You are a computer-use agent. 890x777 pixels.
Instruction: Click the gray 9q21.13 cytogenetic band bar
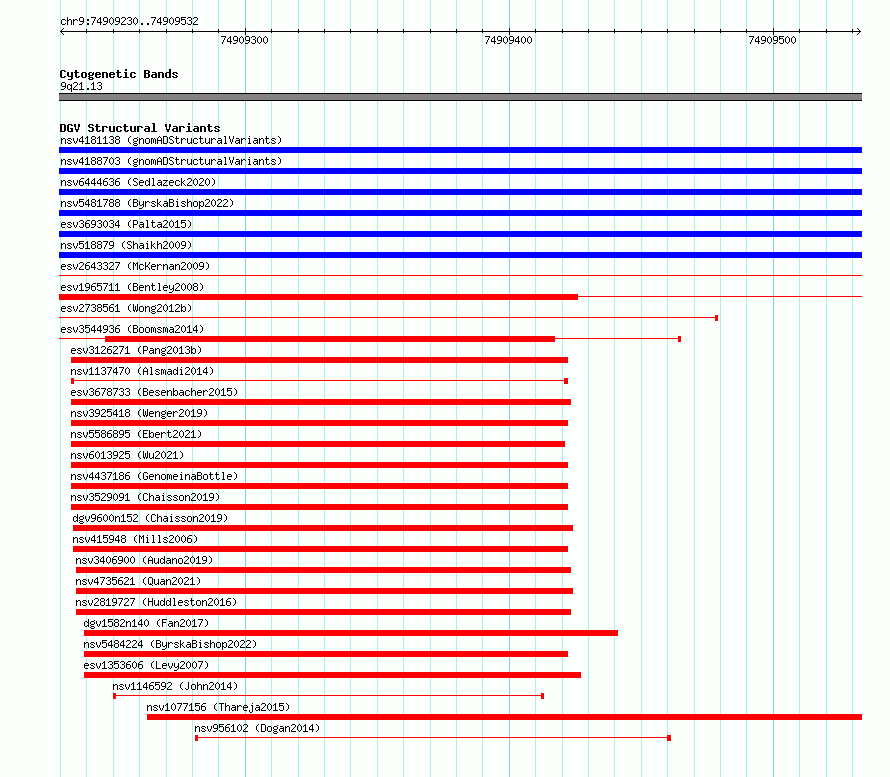(460, 97)
